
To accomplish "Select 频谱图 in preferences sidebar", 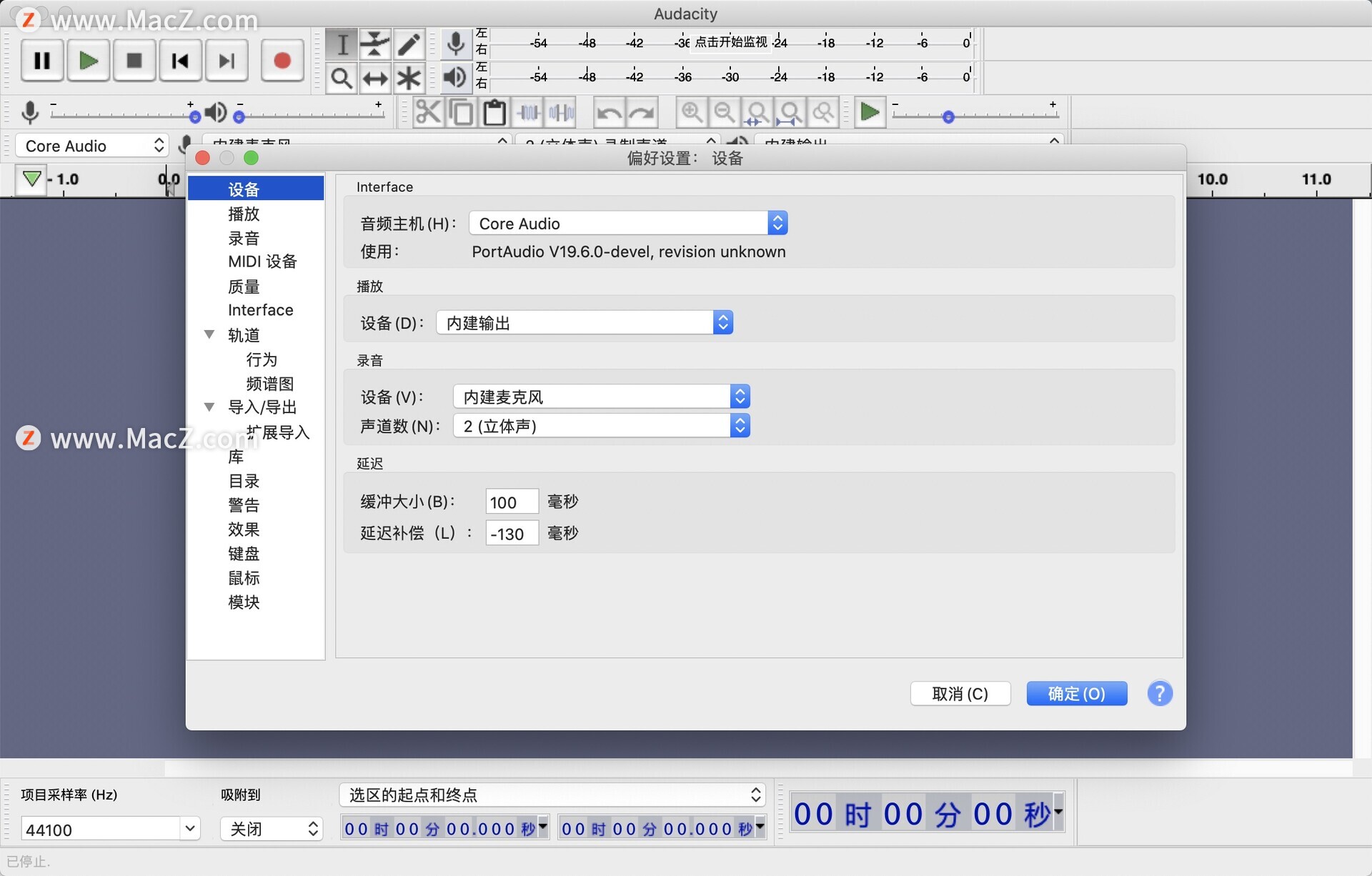I will [270, 384].
